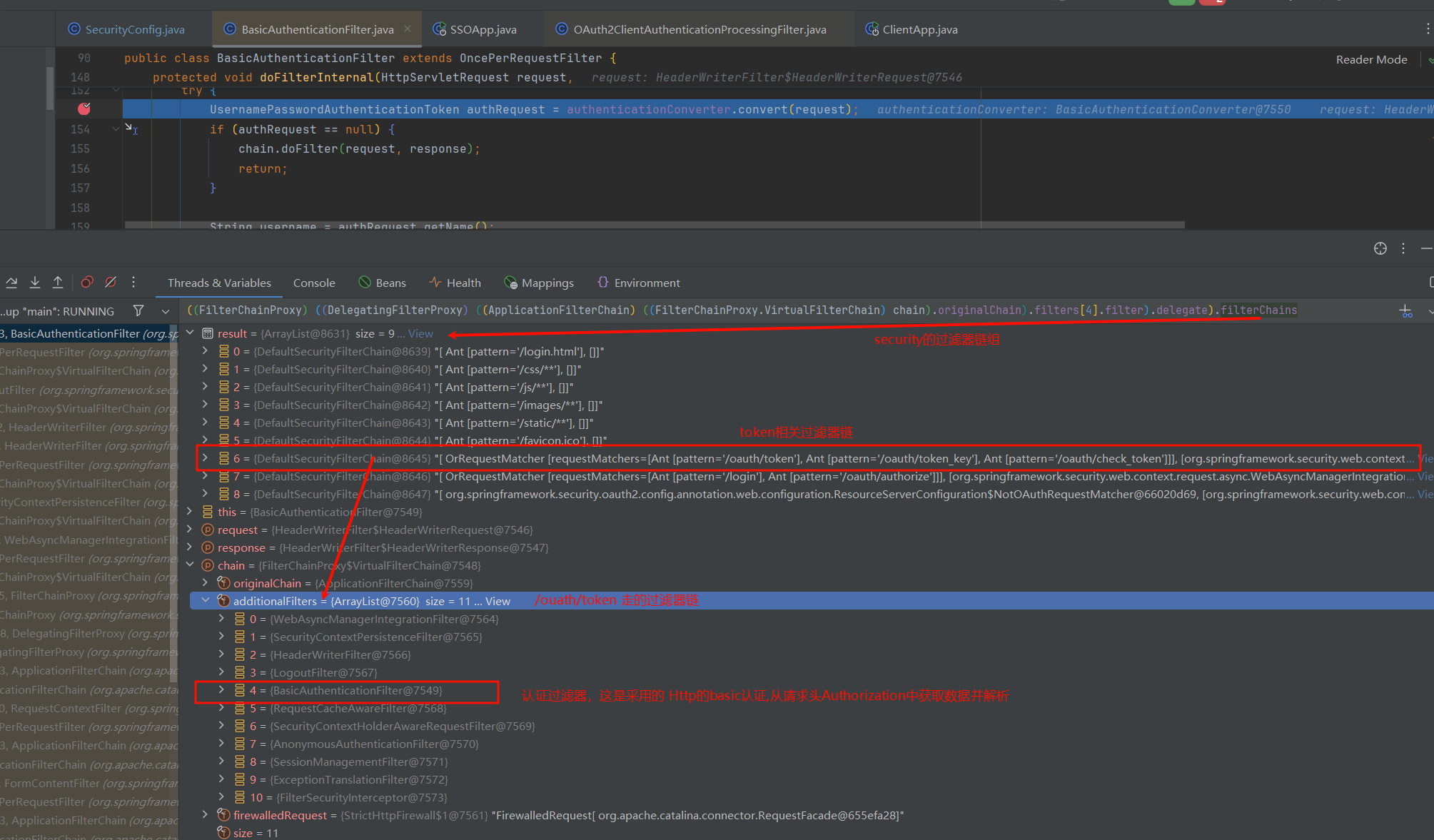Close the BasicAuthenticationFilter.java tab
The height and width of the screenshot is (840, 1434).
tap(408, 29)
